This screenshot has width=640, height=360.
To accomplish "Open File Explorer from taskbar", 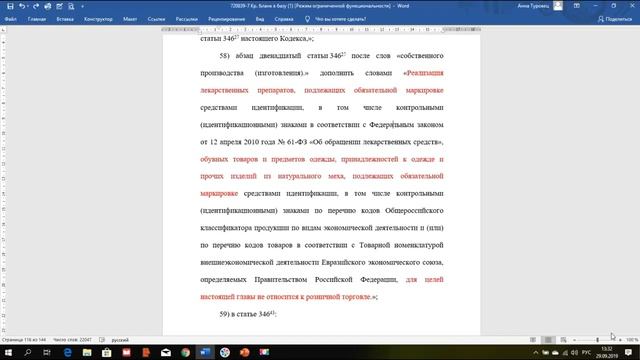I will (87, 352).
